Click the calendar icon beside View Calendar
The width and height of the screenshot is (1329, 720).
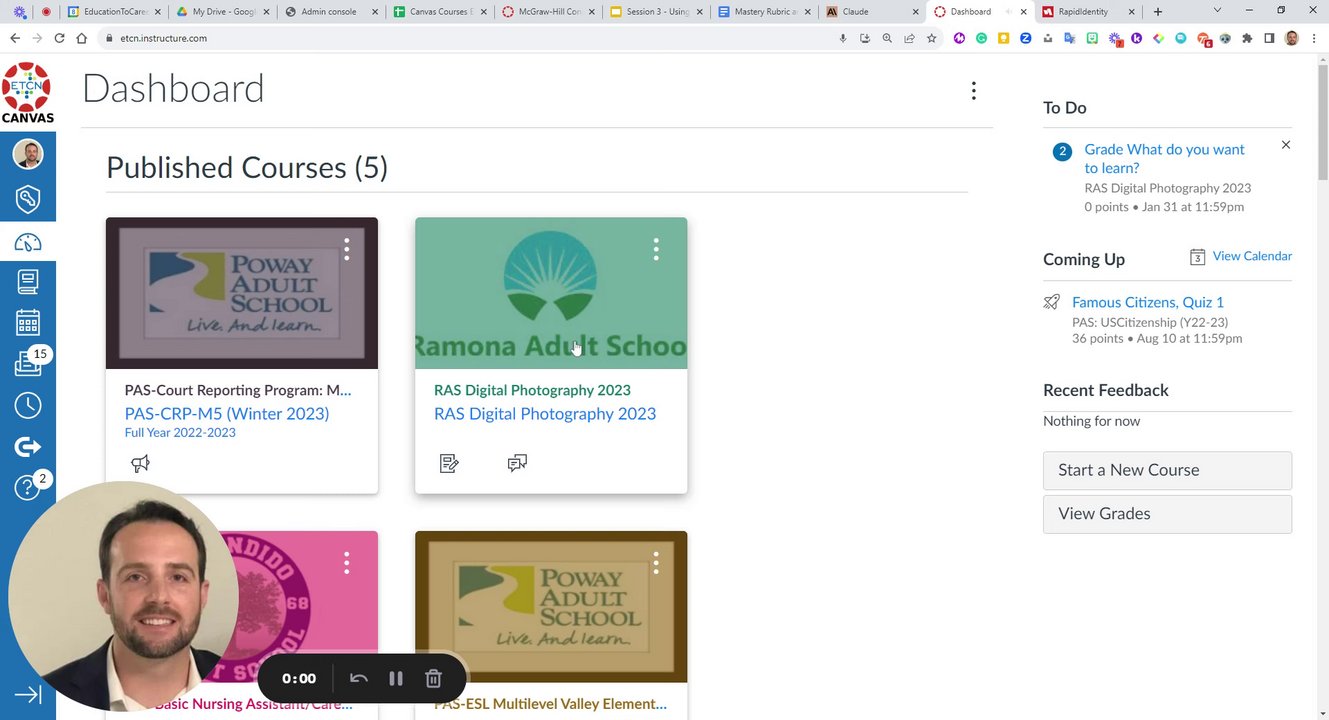click(x=1197, y=257)
